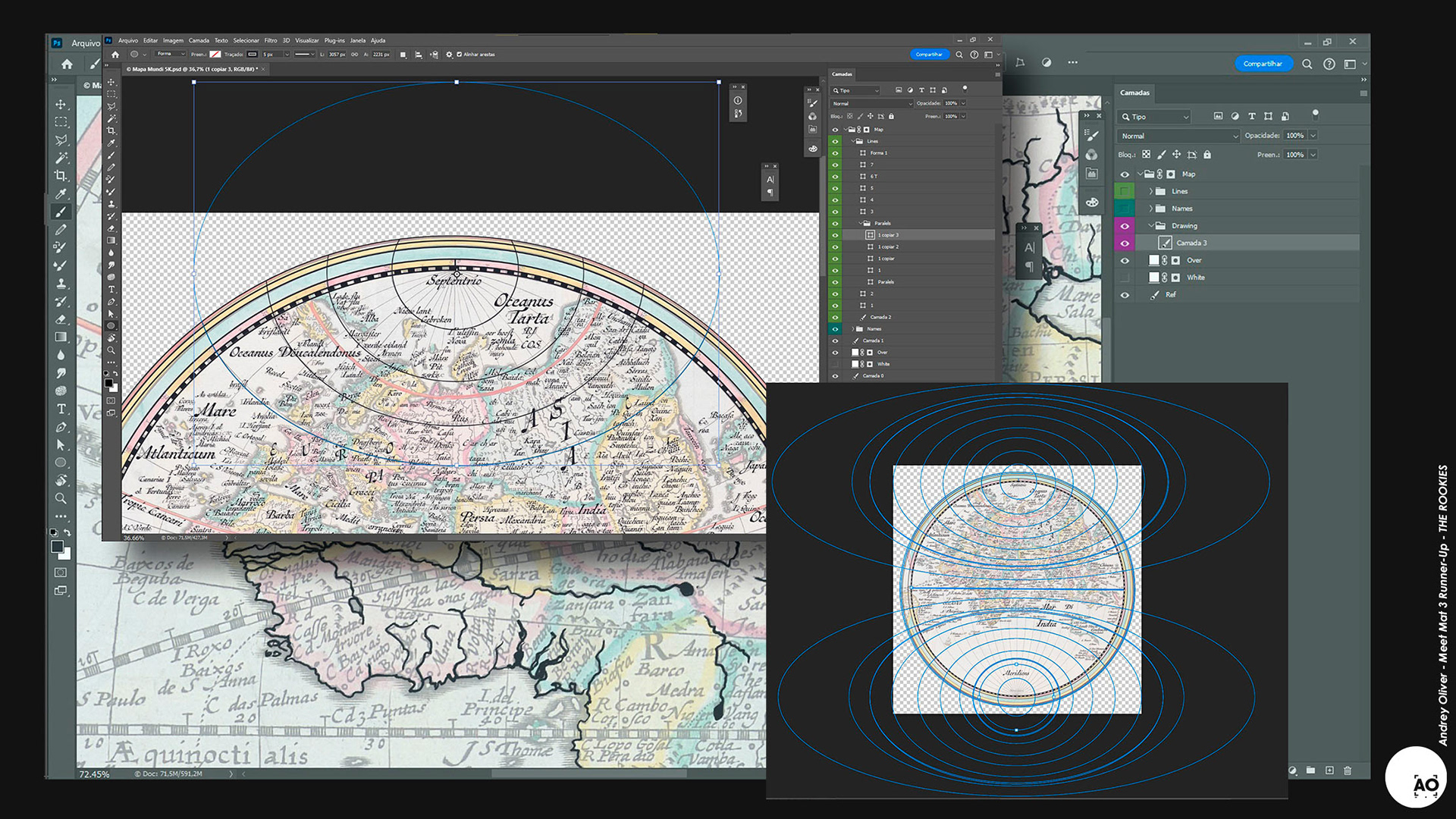1456x819 pixels.
Task: Open Camada menu in front window
Action: click(x=199, y=41)
